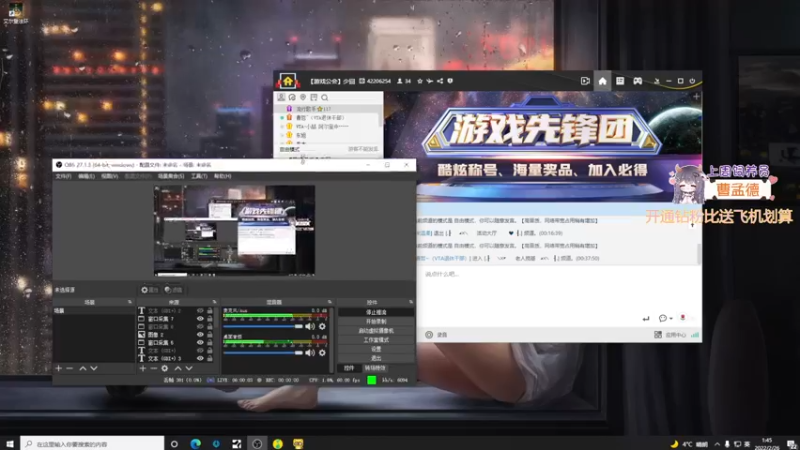Click YY shield icon next to share

click(x=450, y=81)
